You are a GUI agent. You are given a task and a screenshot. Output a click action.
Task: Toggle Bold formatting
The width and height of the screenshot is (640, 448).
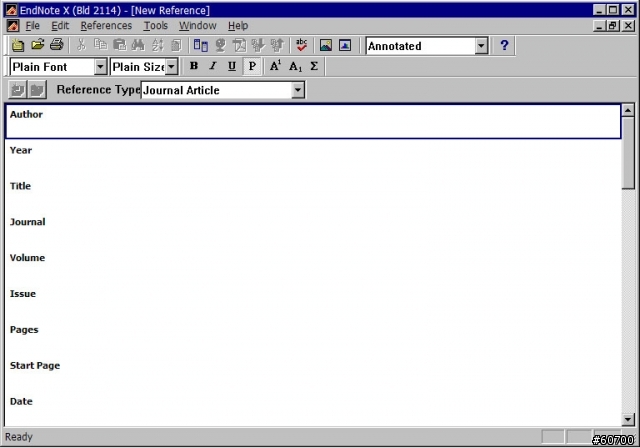click(x=194, y=66)
